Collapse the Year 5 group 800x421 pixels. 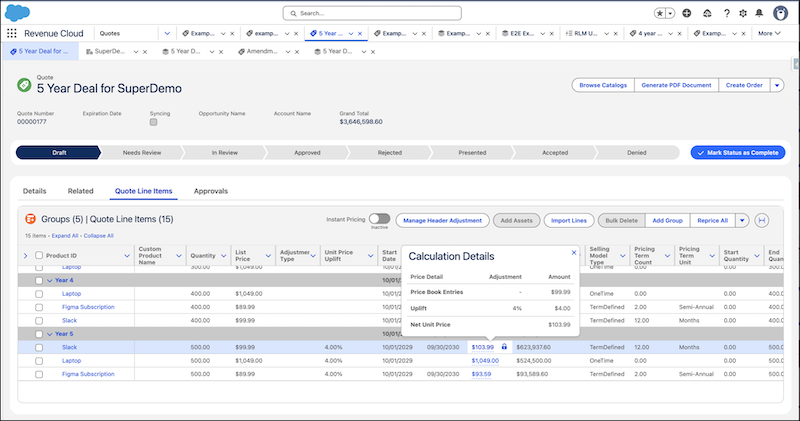coord(50,334)
